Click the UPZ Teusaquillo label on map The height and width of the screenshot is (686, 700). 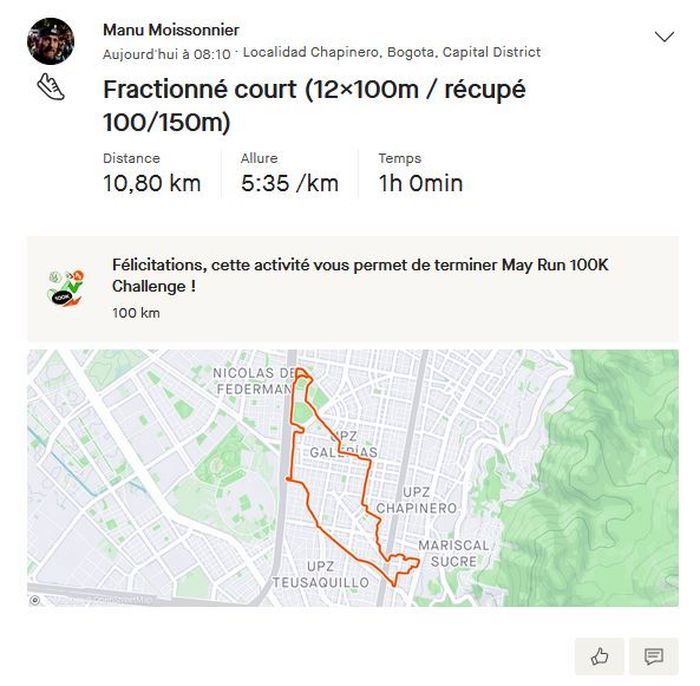[x=320, y=574]
